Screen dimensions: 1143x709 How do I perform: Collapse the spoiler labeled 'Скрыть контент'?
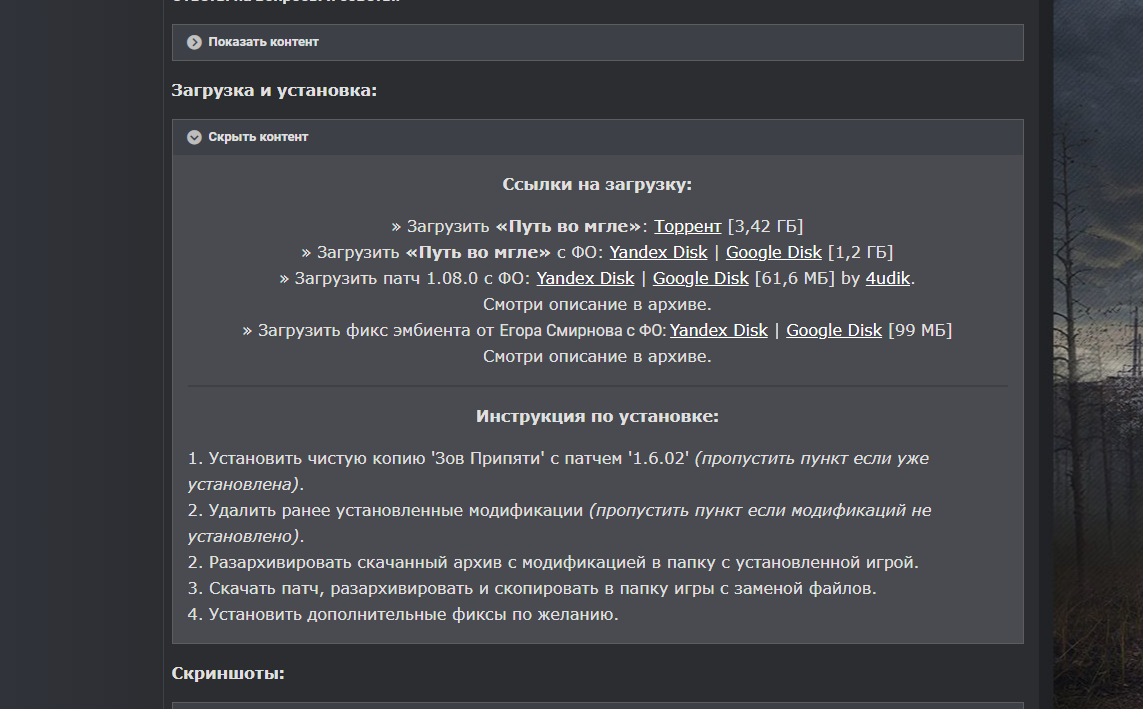coord(258,137)
